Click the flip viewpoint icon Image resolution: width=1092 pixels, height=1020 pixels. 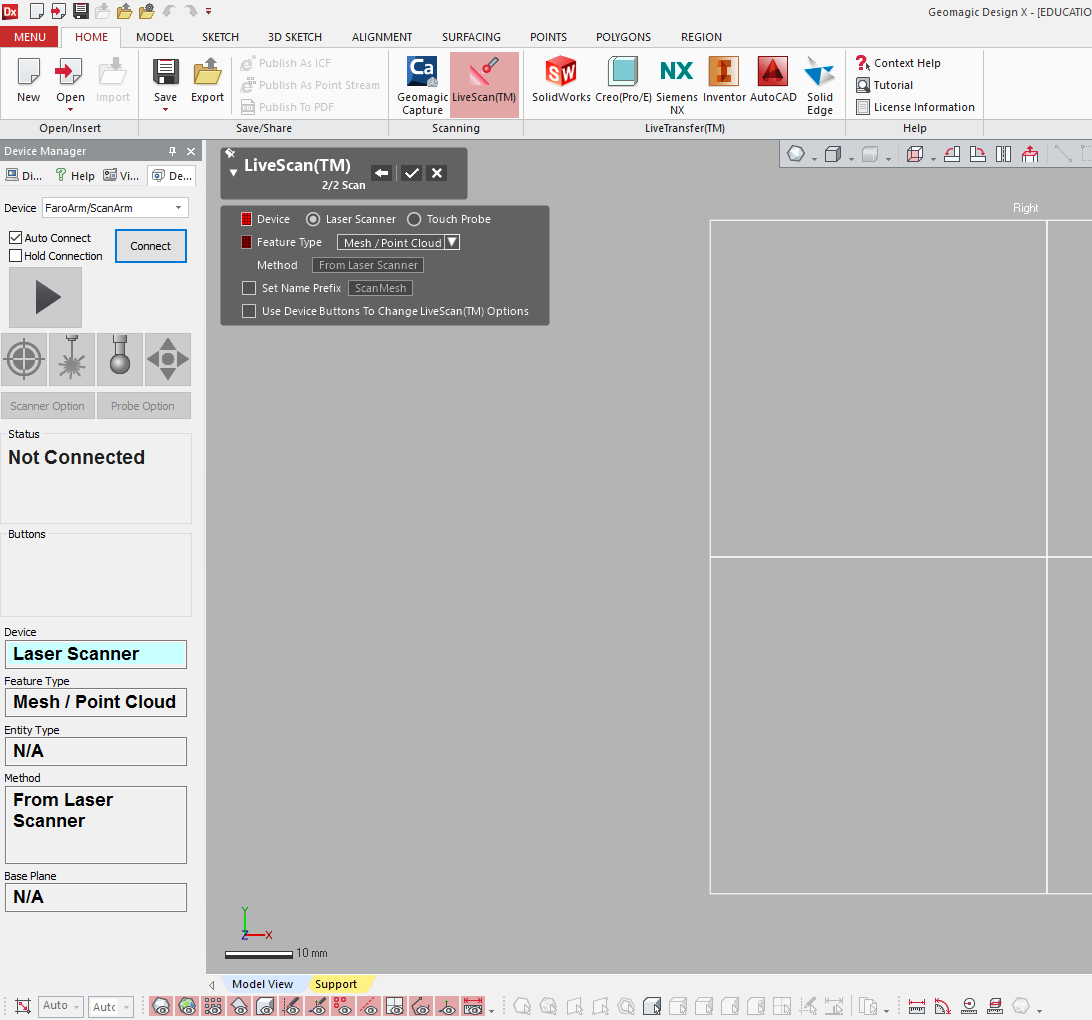(1004, 155)
